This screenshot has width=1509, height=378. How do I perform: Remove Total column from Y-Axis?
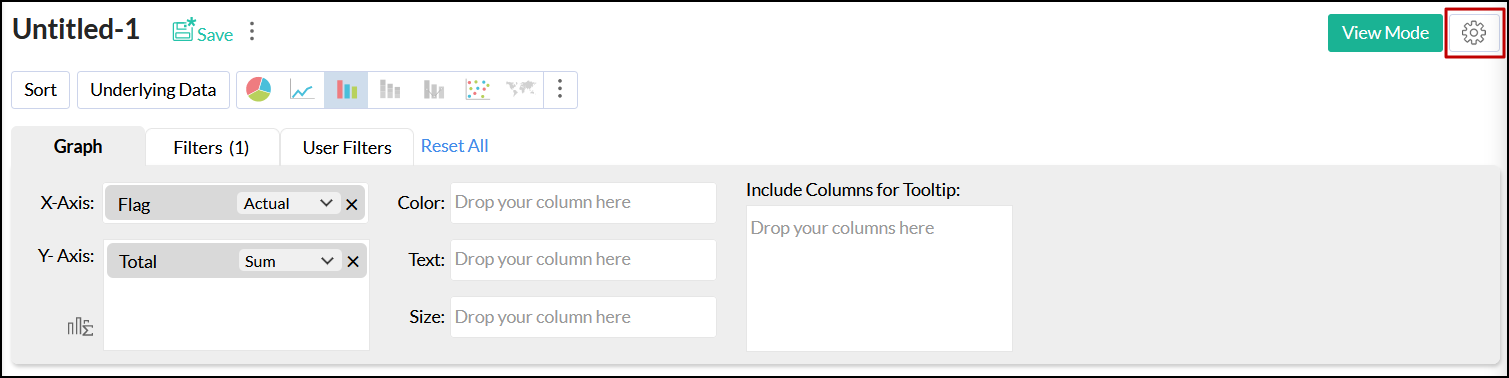pyautogui.click(x=352, y=262)
